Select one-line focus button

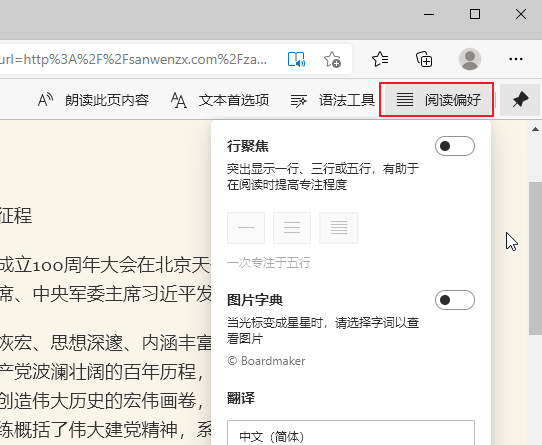(246, 228)
